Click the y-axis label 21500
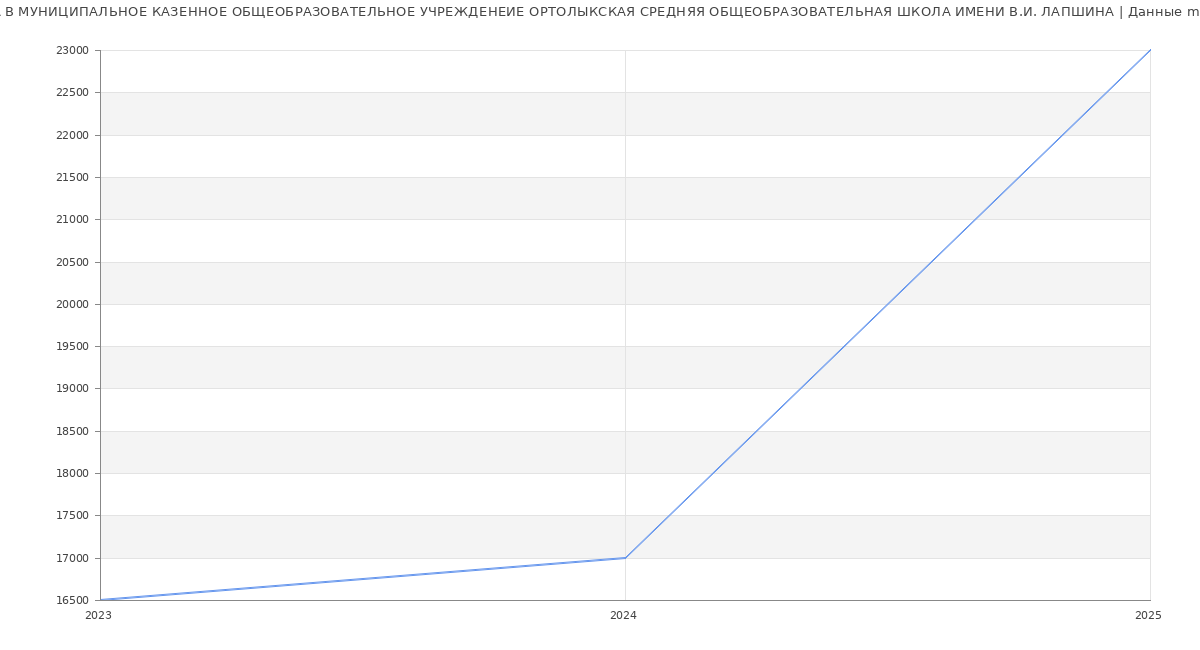The width and height of the screenshot is (1200, 650). tap(72, 177)
